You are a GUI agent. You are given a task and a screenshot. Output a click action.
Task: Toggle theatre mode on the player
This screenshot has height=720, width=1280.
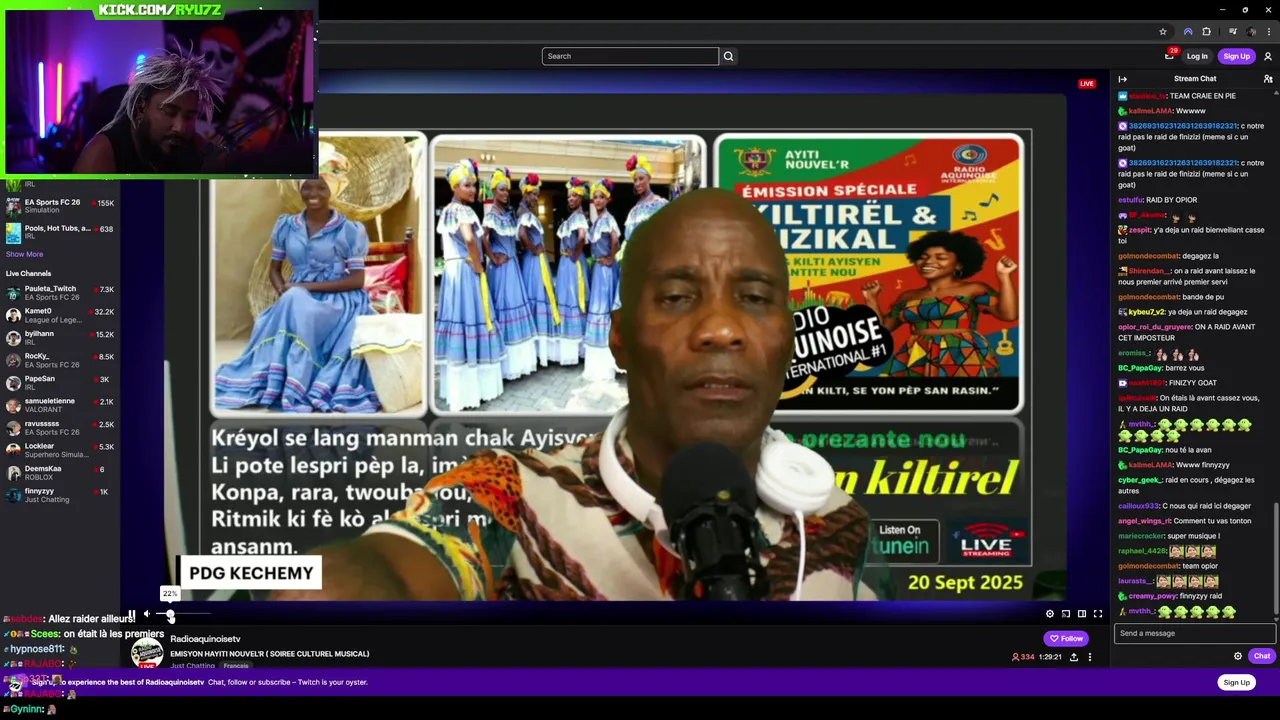1082,614
